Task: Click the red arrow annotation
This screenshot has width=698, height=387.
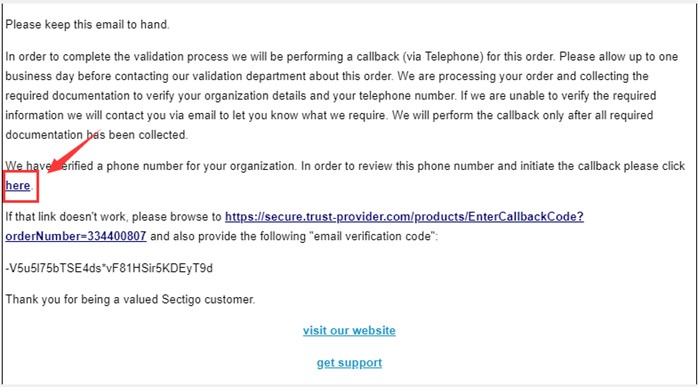Action: click(x=72, y=152)
